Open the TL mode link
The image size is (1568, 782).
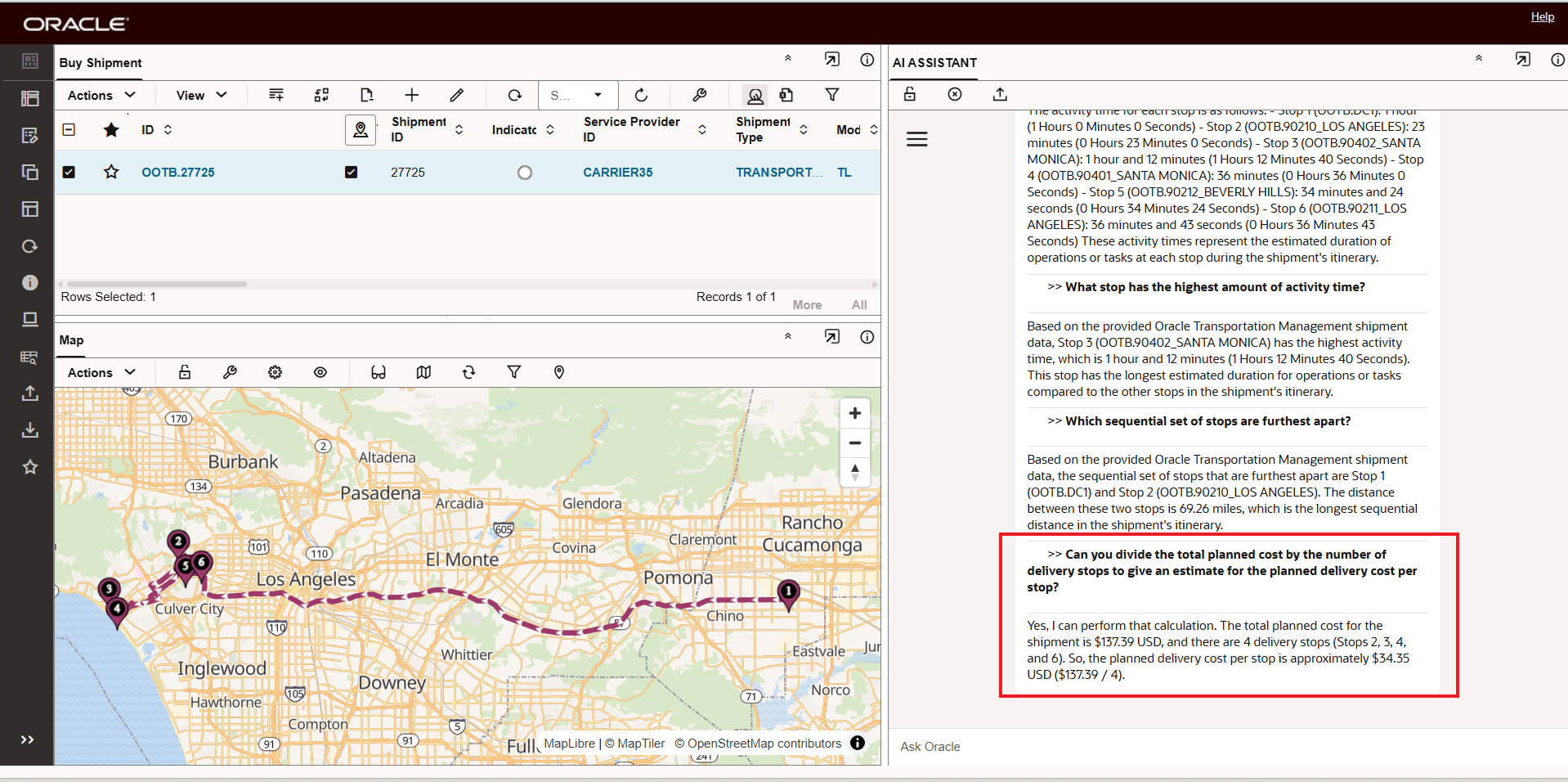(x=844, y=173)
